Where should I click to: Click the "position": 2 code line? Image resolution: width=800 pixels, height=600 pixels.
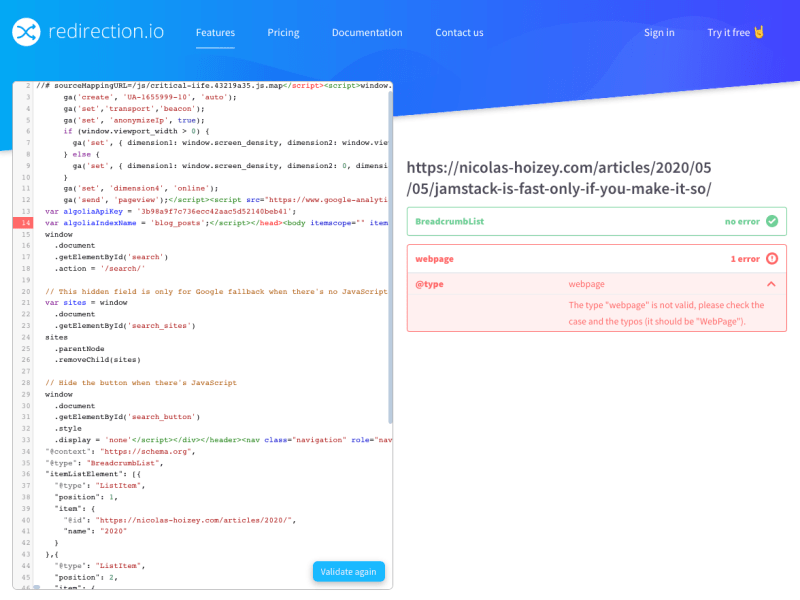(x=86, y=578)
